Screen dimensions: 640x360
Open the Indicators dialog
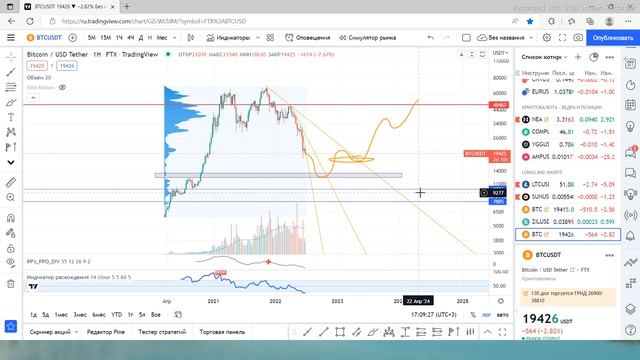229,38
